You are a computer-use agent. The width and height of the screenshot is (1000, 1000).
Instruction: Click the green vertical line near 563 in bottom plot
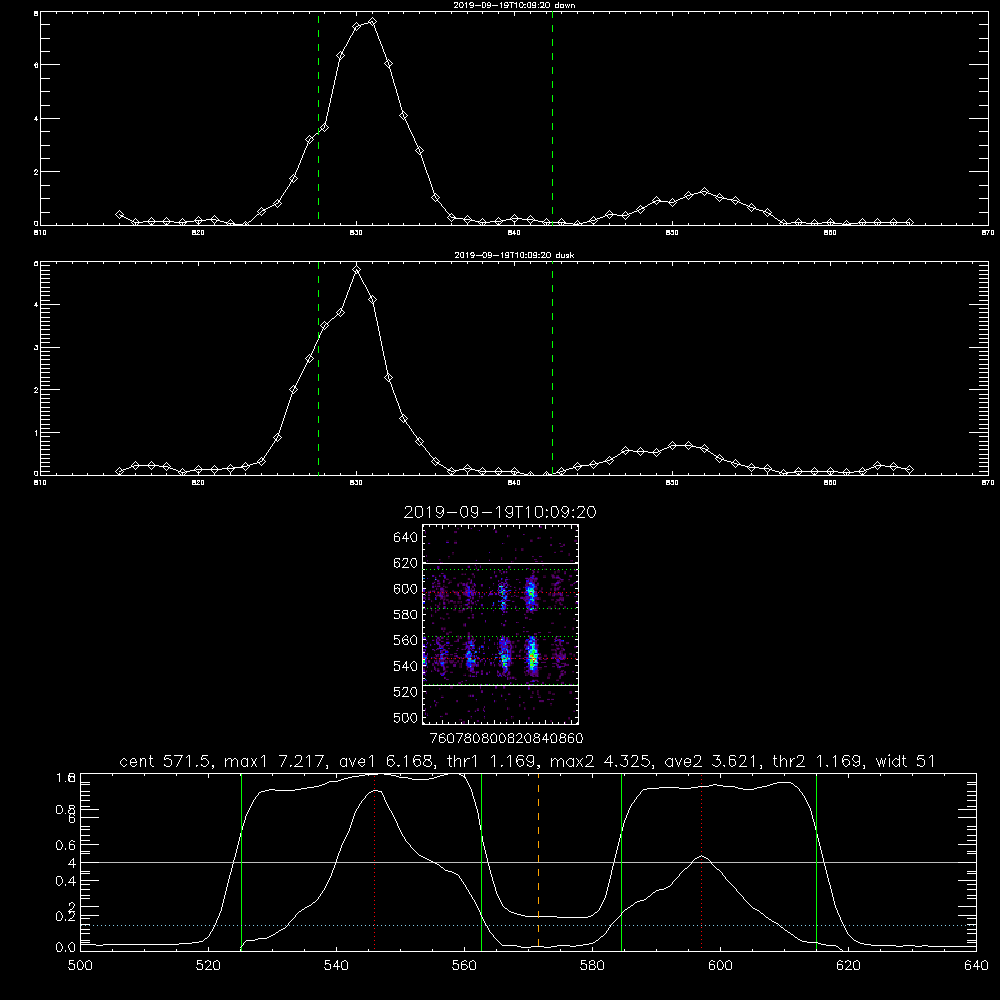[481, 861]
